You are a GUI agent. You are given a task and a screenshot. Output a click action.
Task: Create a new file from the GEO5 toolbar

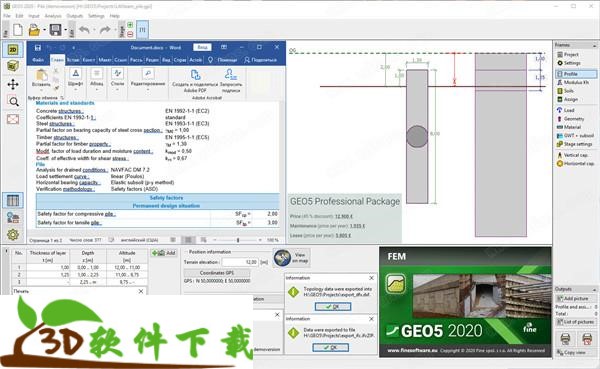pyautogui.click(x=18, y=30)
